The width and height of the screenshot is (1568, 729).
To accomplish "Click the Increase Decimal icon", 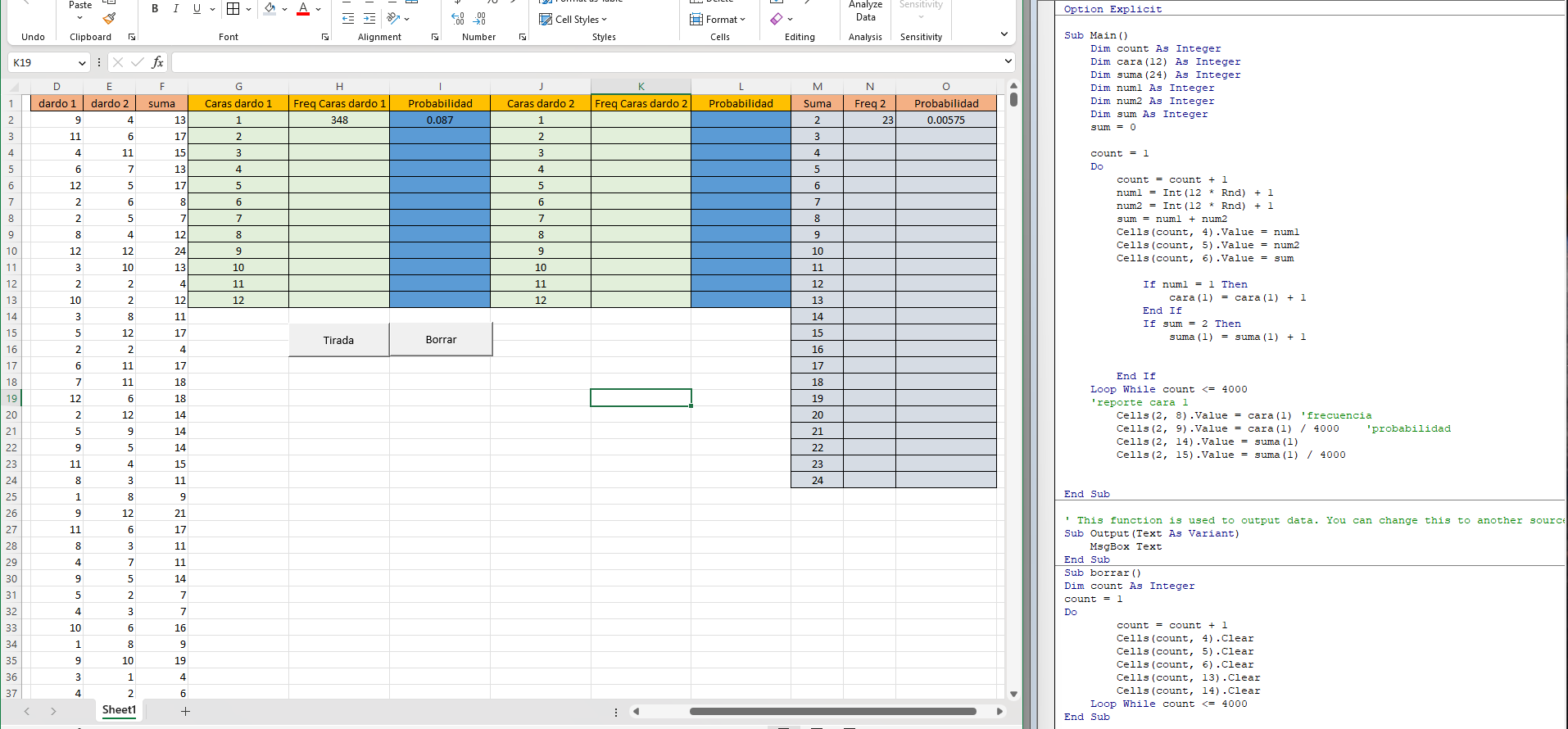I will (458, 19).
